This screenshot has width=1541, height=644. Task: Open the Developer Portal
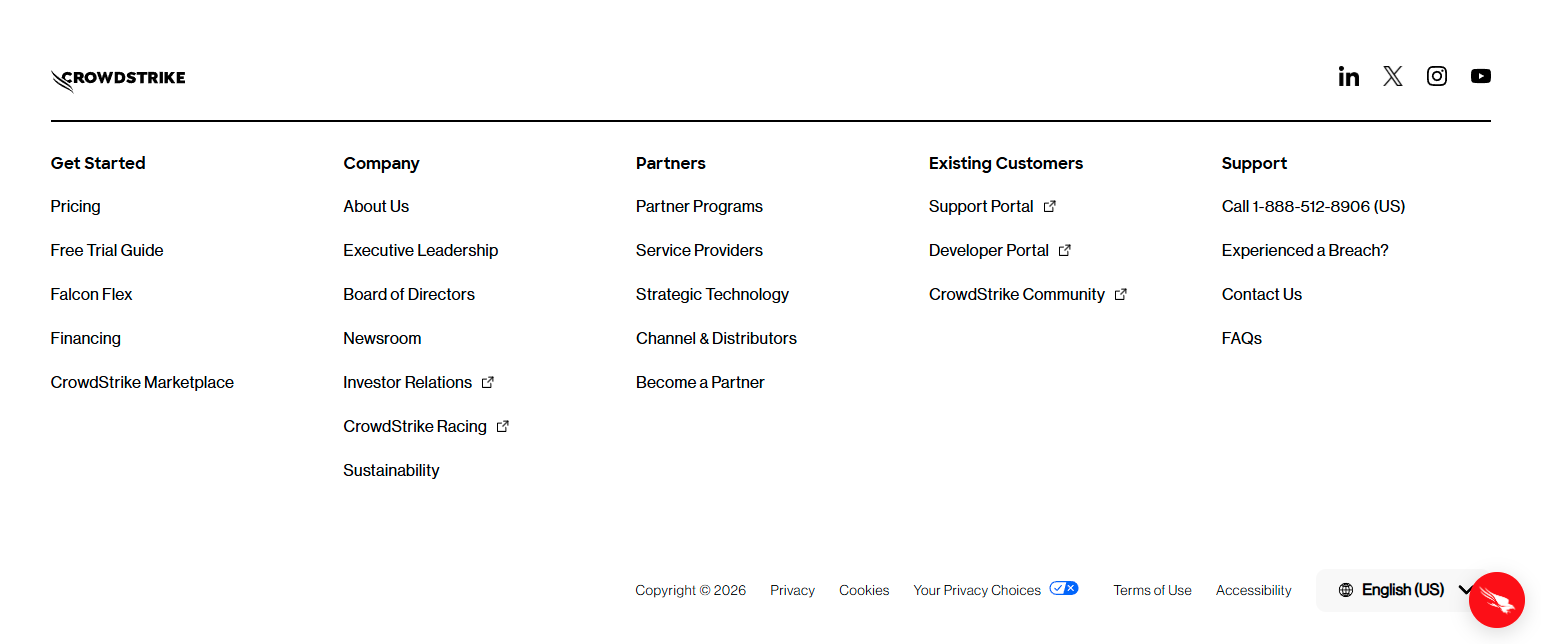(x=989, y=250)
